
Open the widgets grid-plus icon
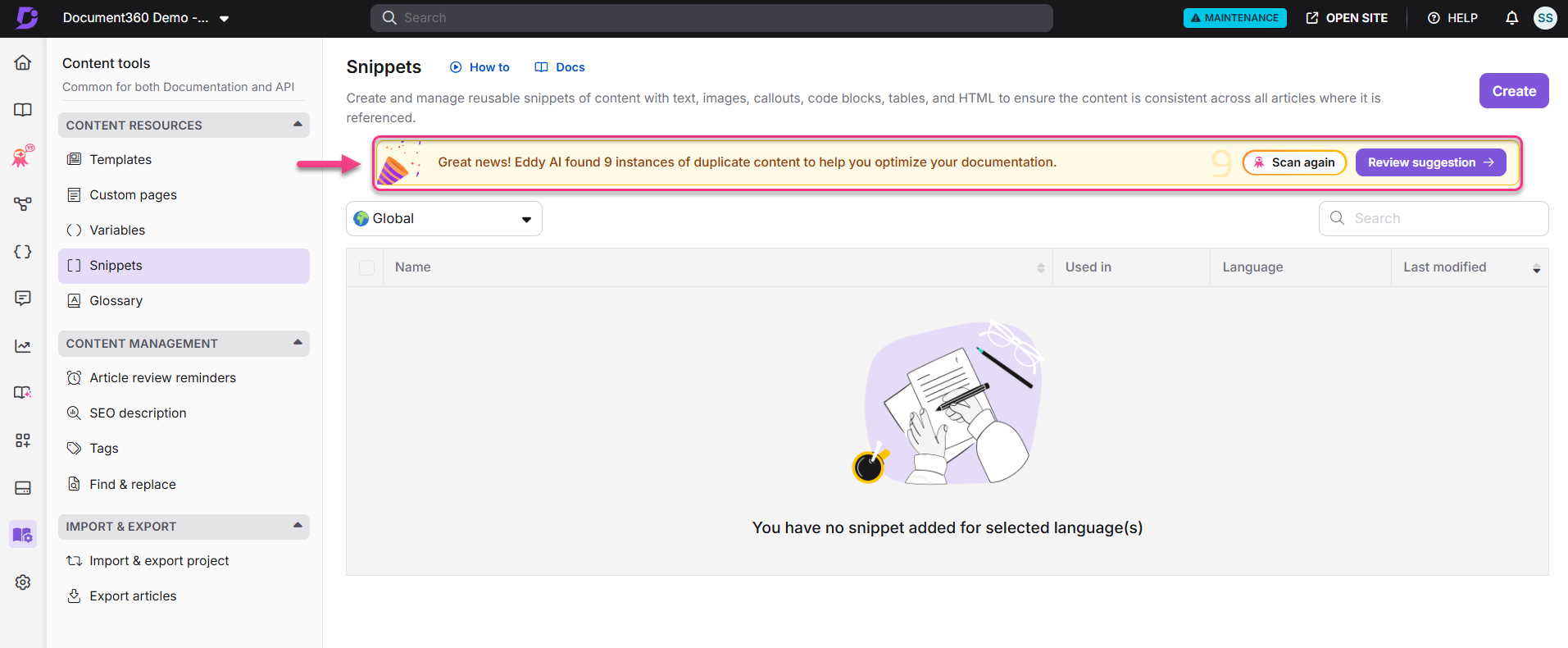(x=23, y=440)
